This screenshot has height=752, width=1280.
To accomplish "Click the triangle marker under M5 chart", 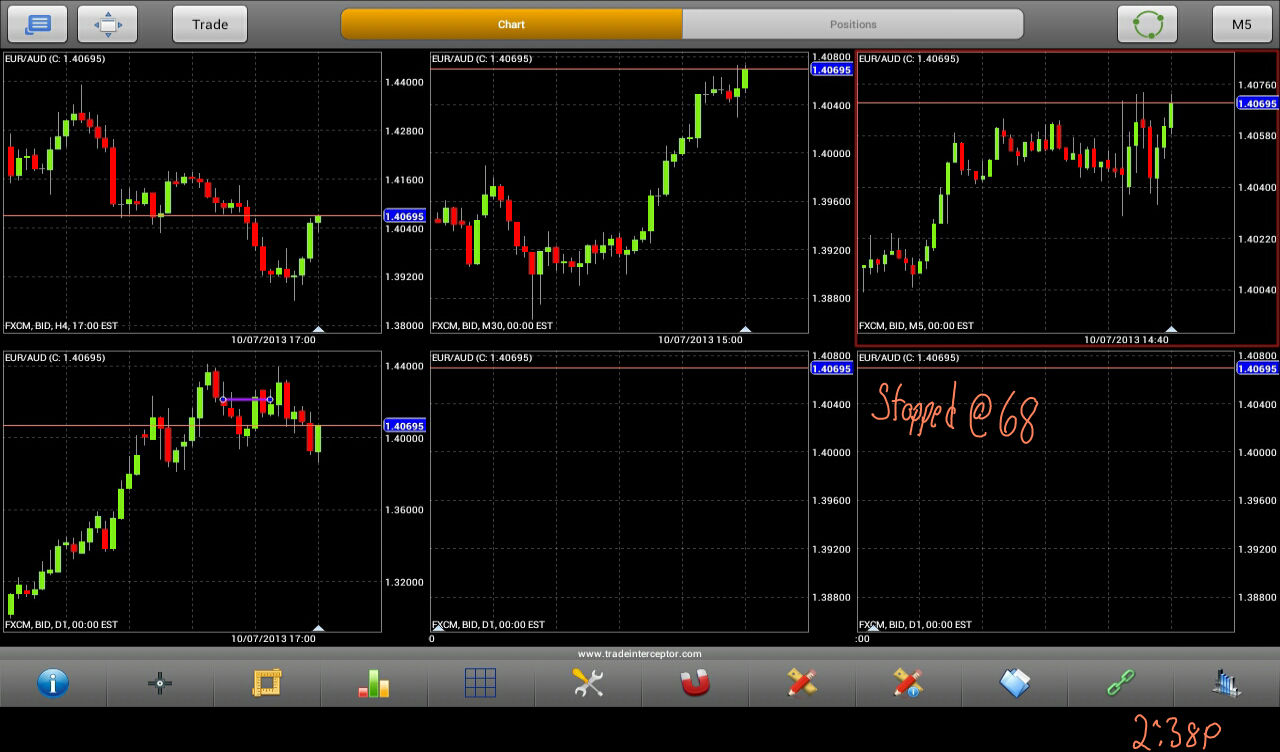I will (1171, 329).
